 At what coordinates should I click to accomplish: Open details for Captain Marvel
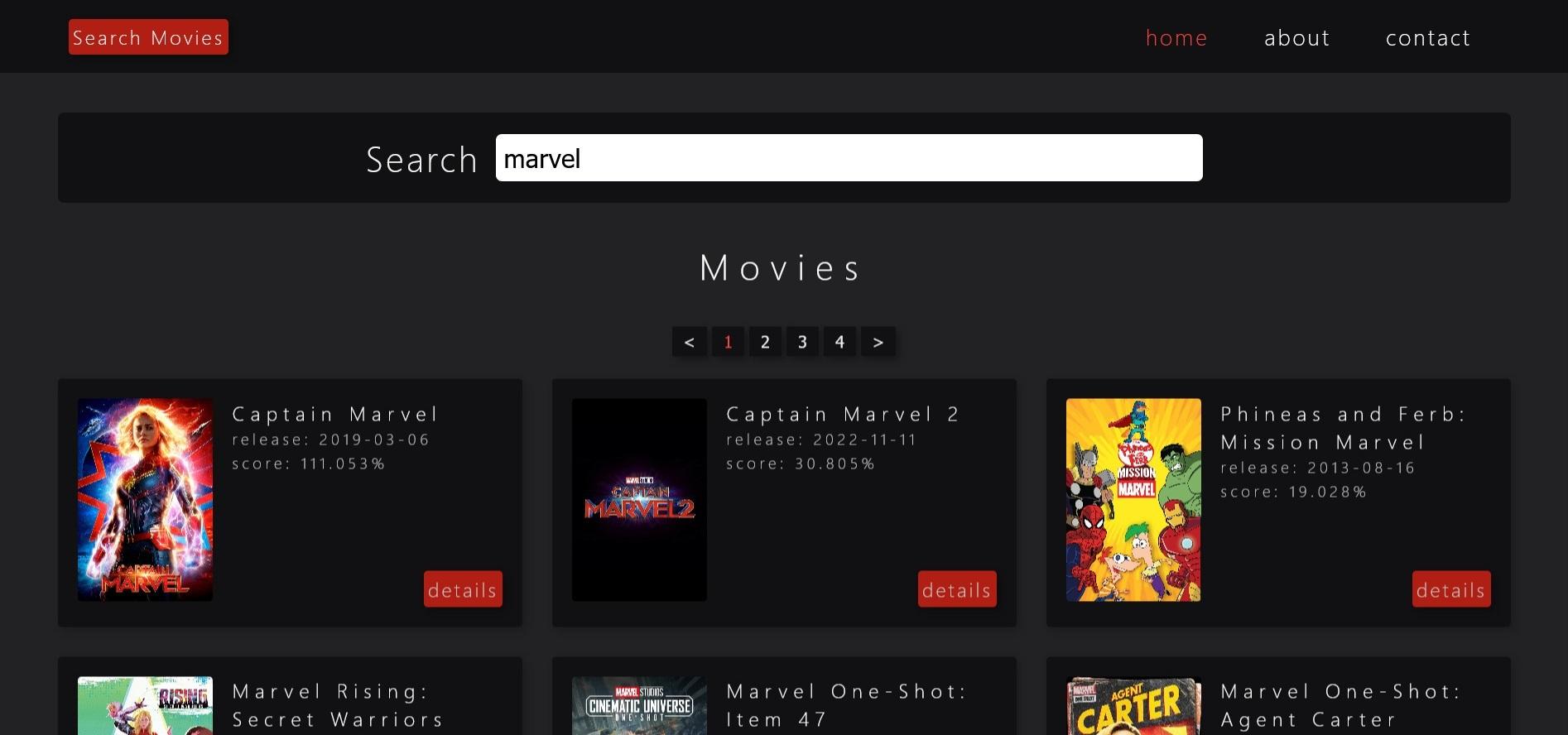click(463, 589)
